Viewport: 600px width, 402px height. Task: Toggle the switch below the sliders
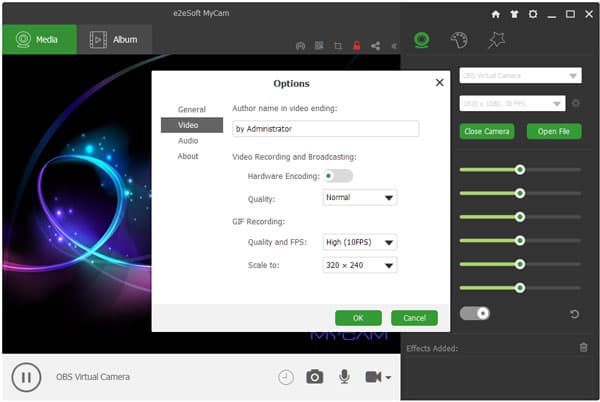474,313
